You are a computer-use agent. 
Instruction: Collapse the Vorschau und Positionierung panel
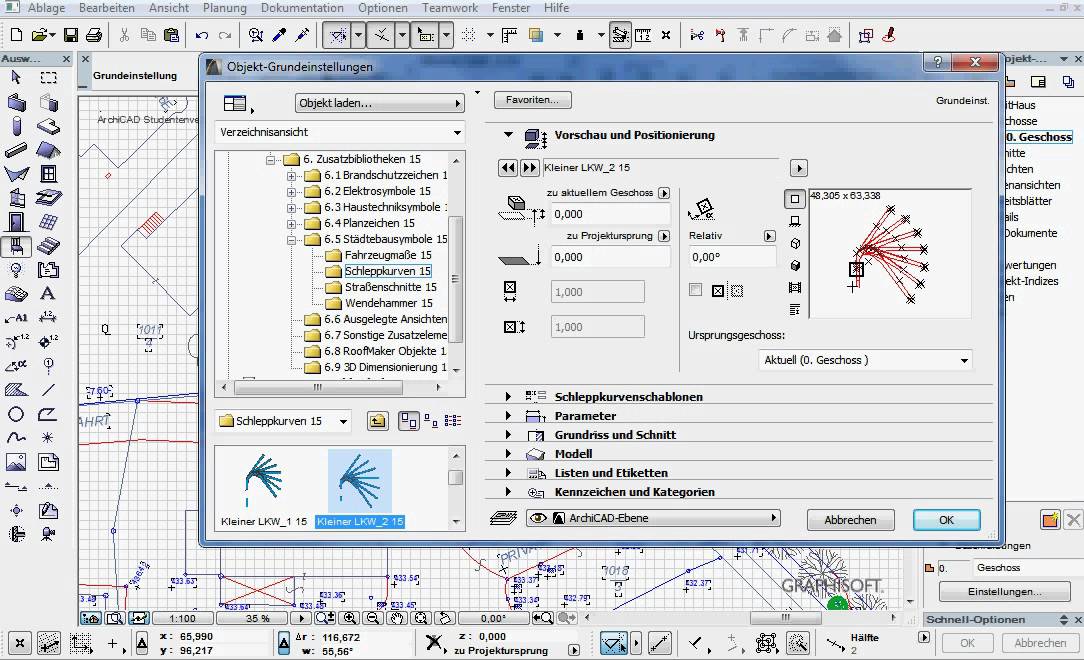point(508,135)
